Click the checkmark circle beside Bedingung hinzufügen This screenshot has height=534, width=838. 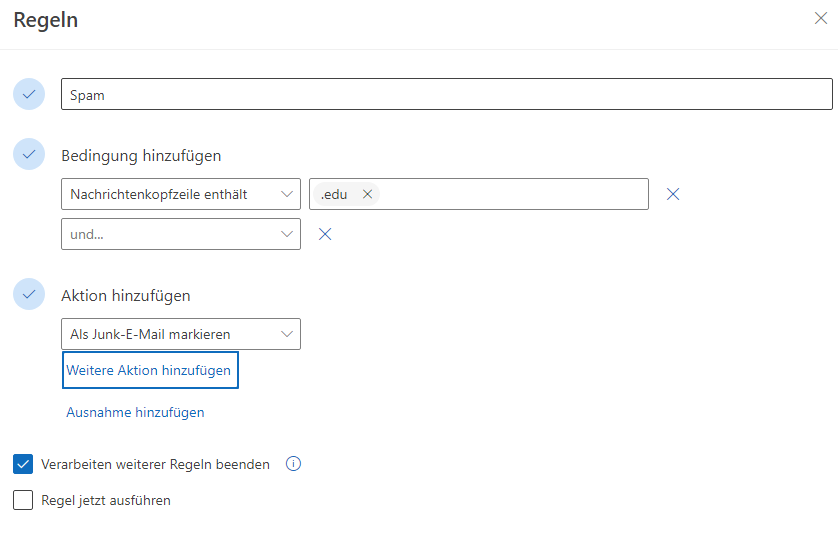click(29, 154)
